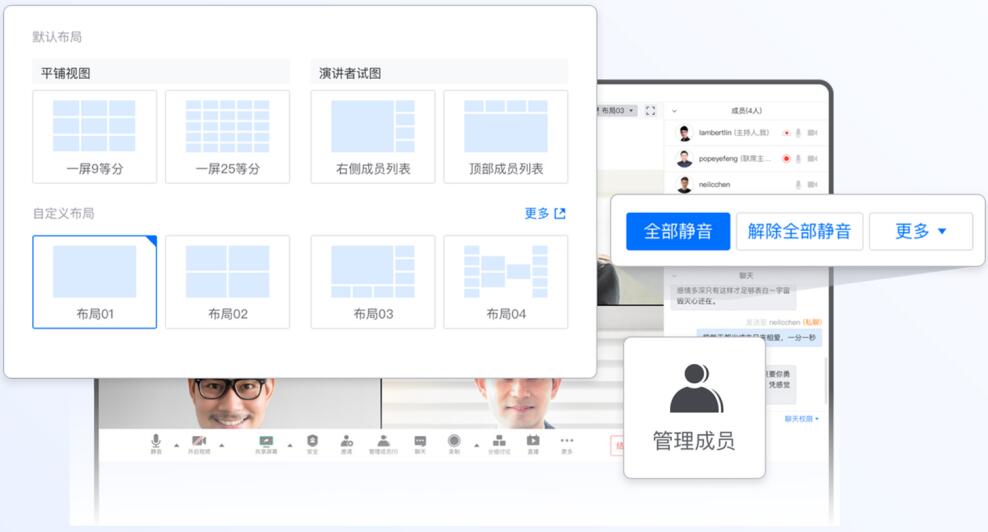Toggle neilcchen's microphone in member list
Screen dimensions: 988x532
coord(798,185)
